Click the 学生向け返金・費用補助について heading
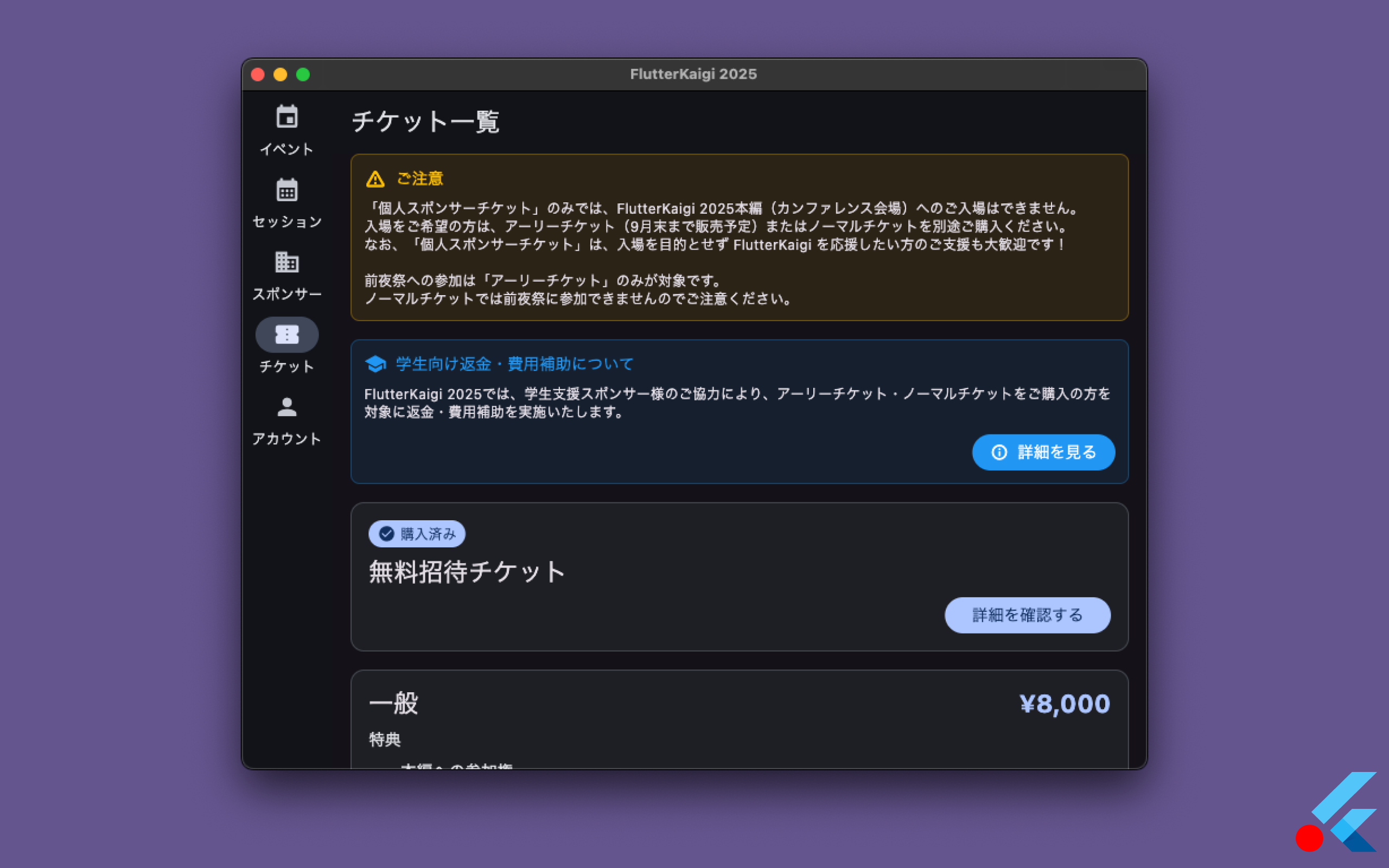1389x868 pixels. [515, 364]
